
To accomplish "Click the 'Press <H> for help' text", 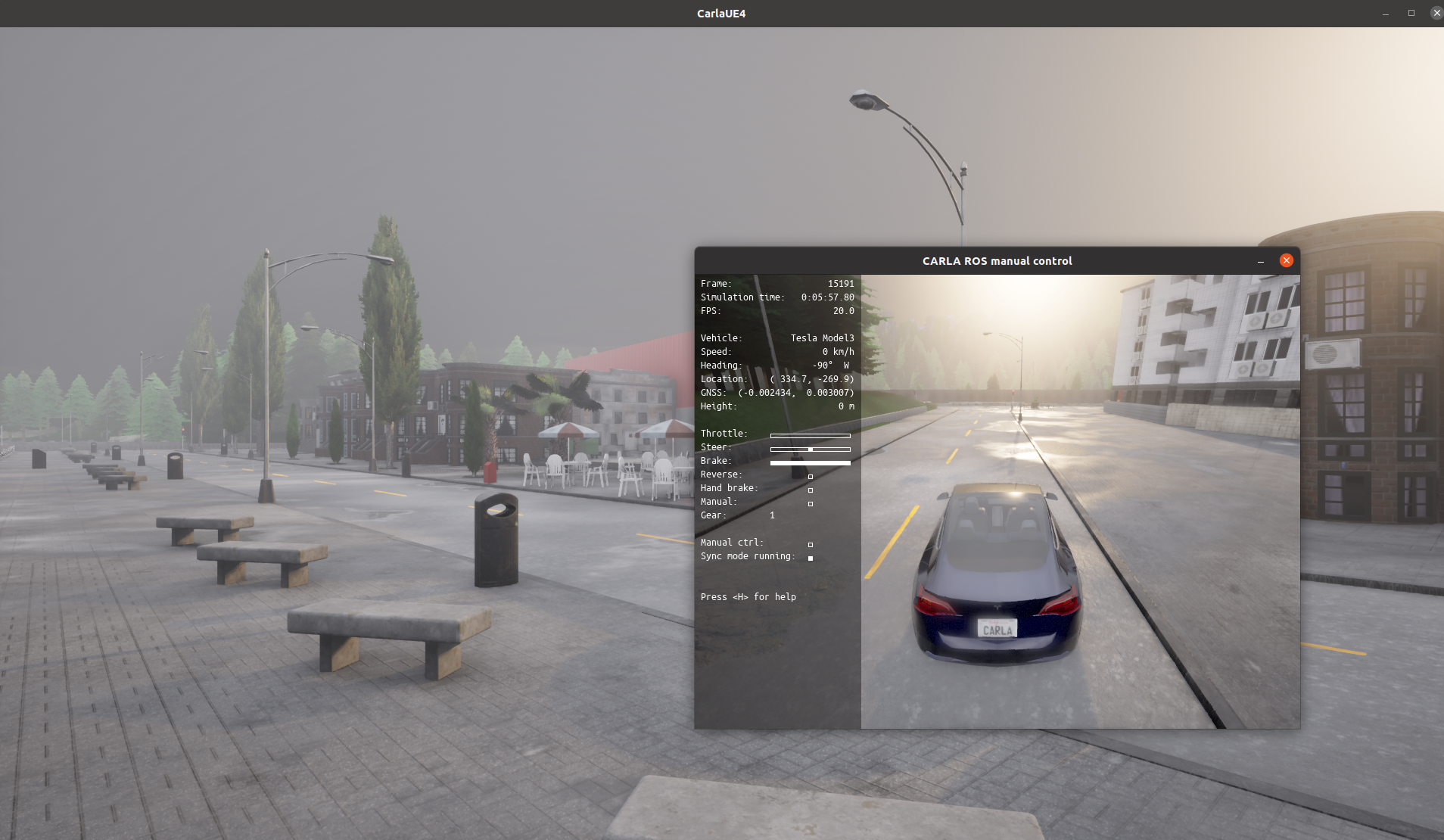I will pyautogui.click(x=748, y=597).
